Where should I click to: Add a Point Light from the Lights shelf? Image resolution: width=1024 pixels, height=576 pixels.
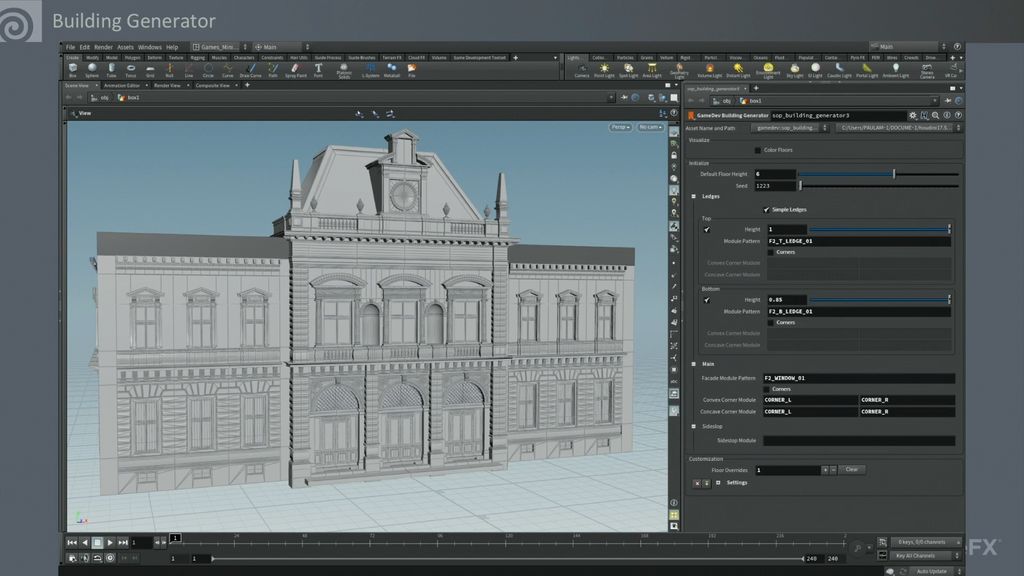(605, 69)
